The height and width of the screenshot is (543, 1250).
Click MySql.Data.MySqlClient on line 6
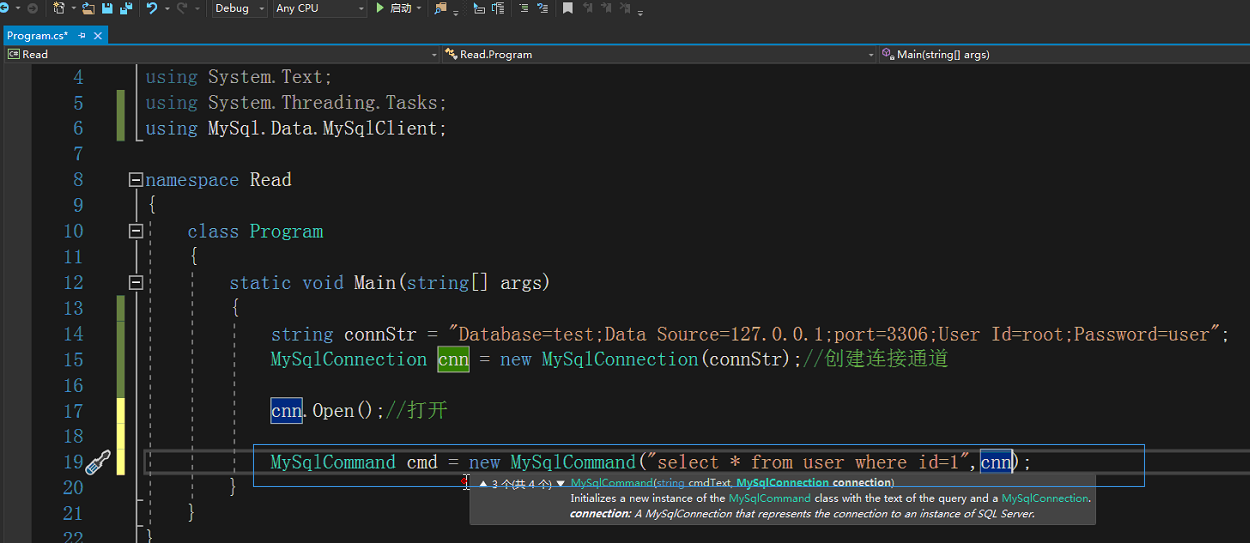322,128
